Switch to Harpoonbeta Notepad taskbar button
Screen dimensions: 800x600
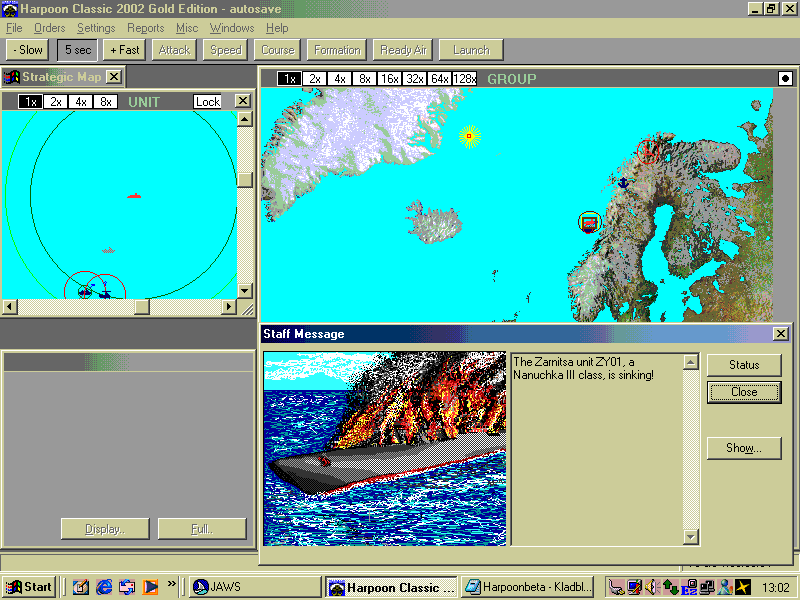527,587
